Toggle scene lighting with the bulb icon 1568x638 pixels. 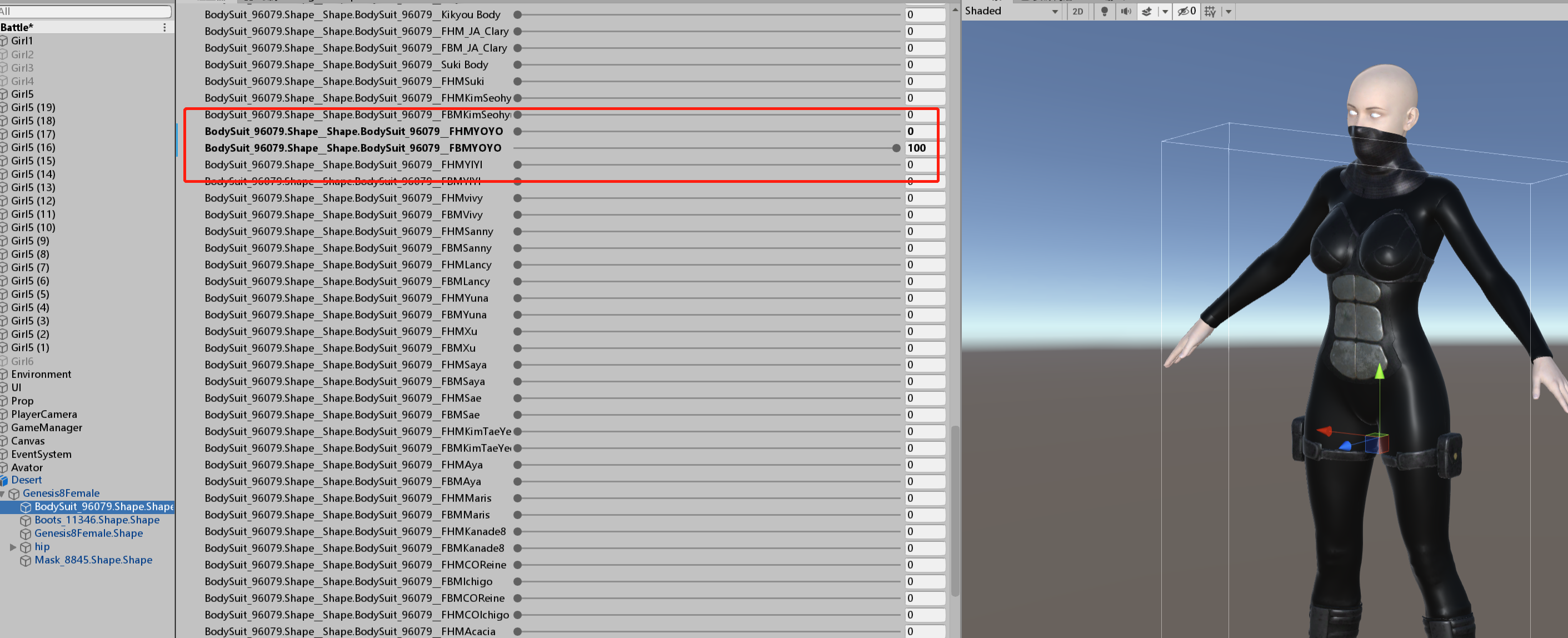coord(1104,11)
